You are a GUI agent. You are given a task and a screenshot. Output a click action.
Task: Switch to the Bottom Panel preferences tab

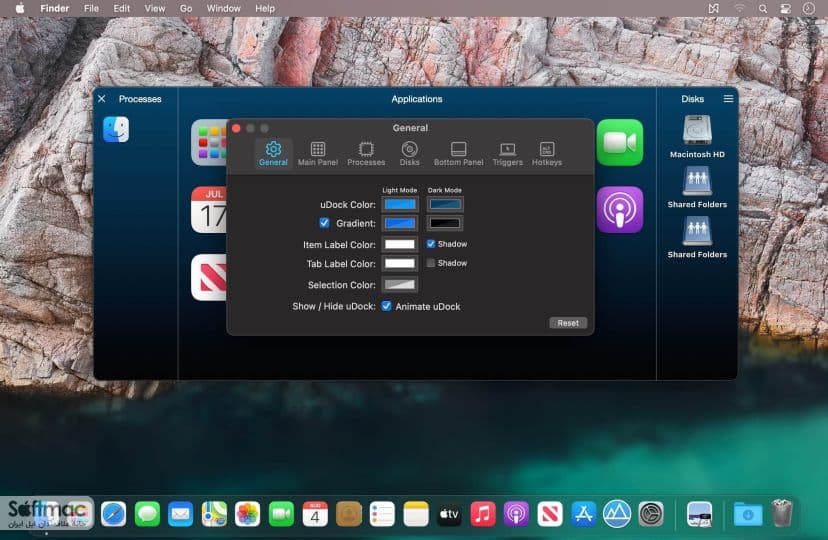point(458,154)
